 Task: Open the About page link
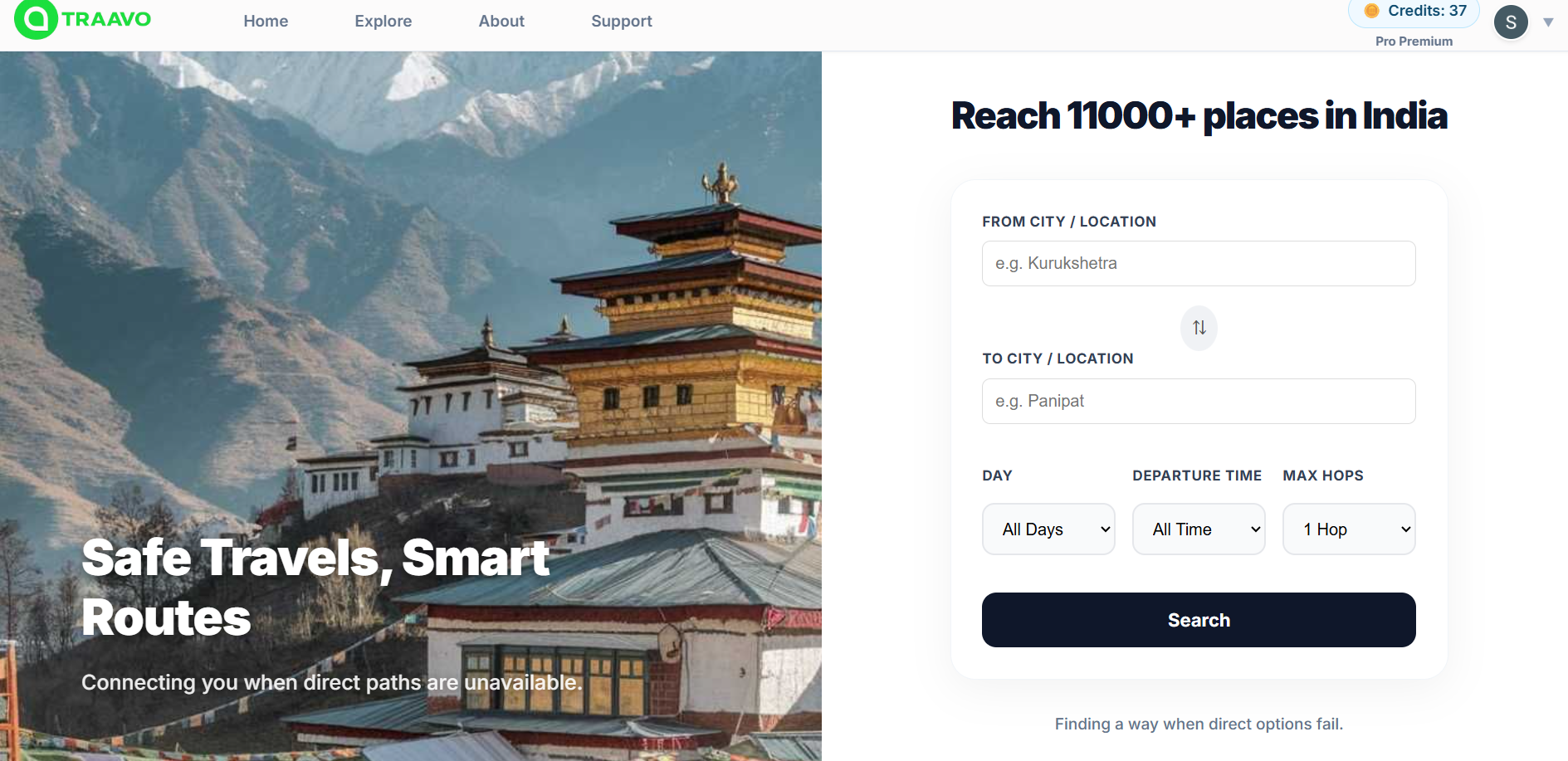pyautogui.click(x=501, y=22)
